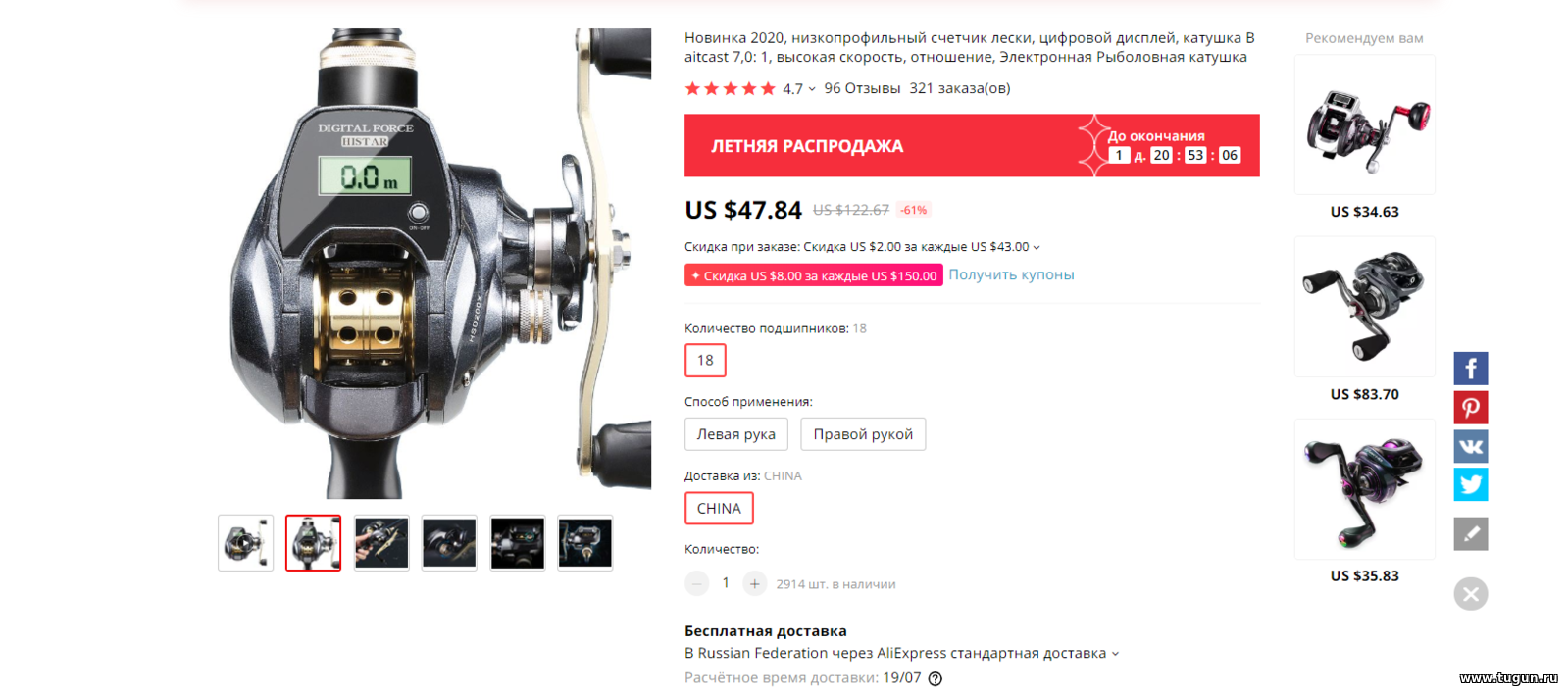Choose the Правой рукой option
Image resolution: width=1568 pixels, height=696 pixels.
pos(863,434)
